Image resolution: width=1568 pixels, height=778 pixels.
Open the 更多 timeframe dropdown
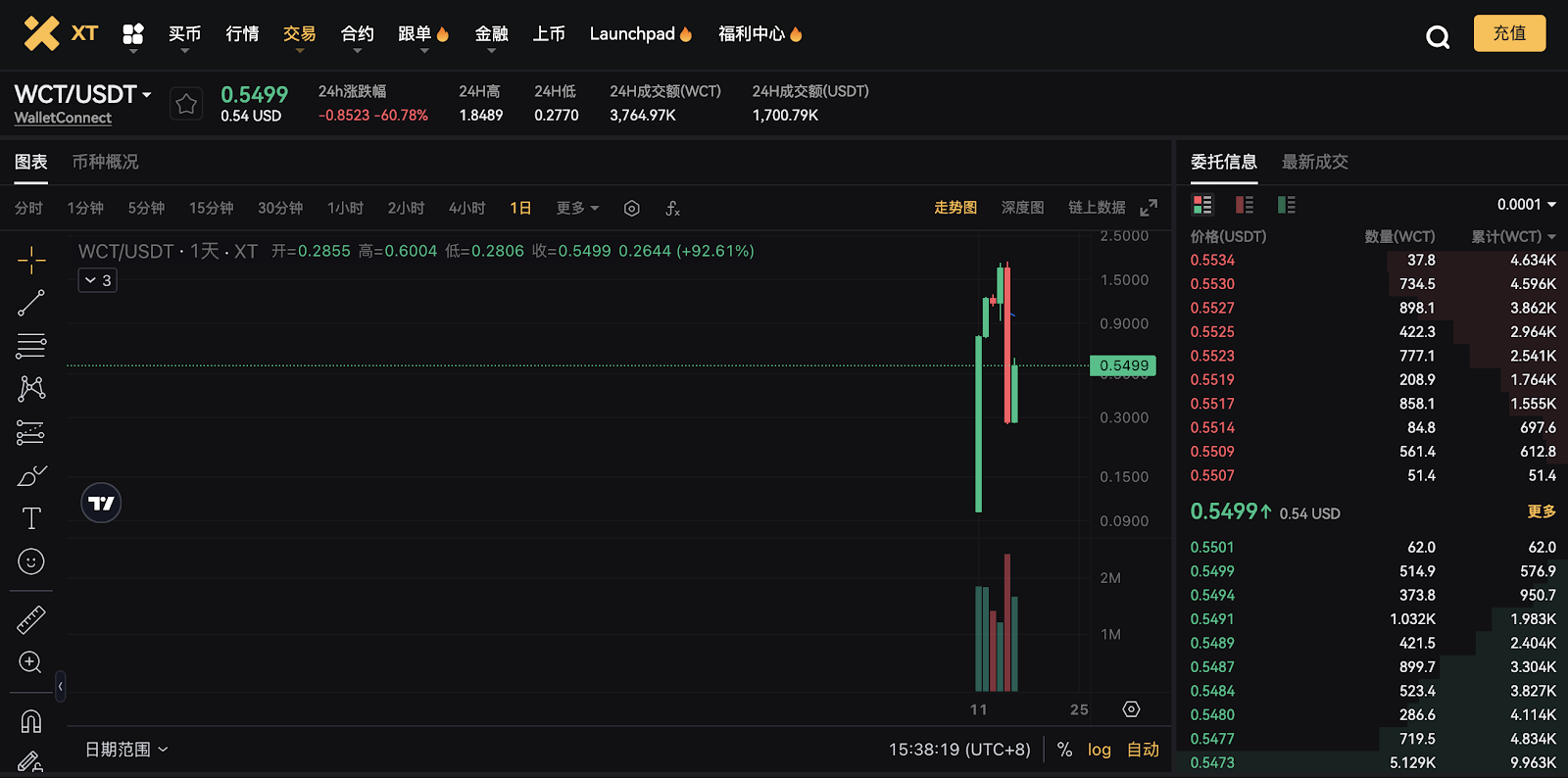tap(577, 209)
